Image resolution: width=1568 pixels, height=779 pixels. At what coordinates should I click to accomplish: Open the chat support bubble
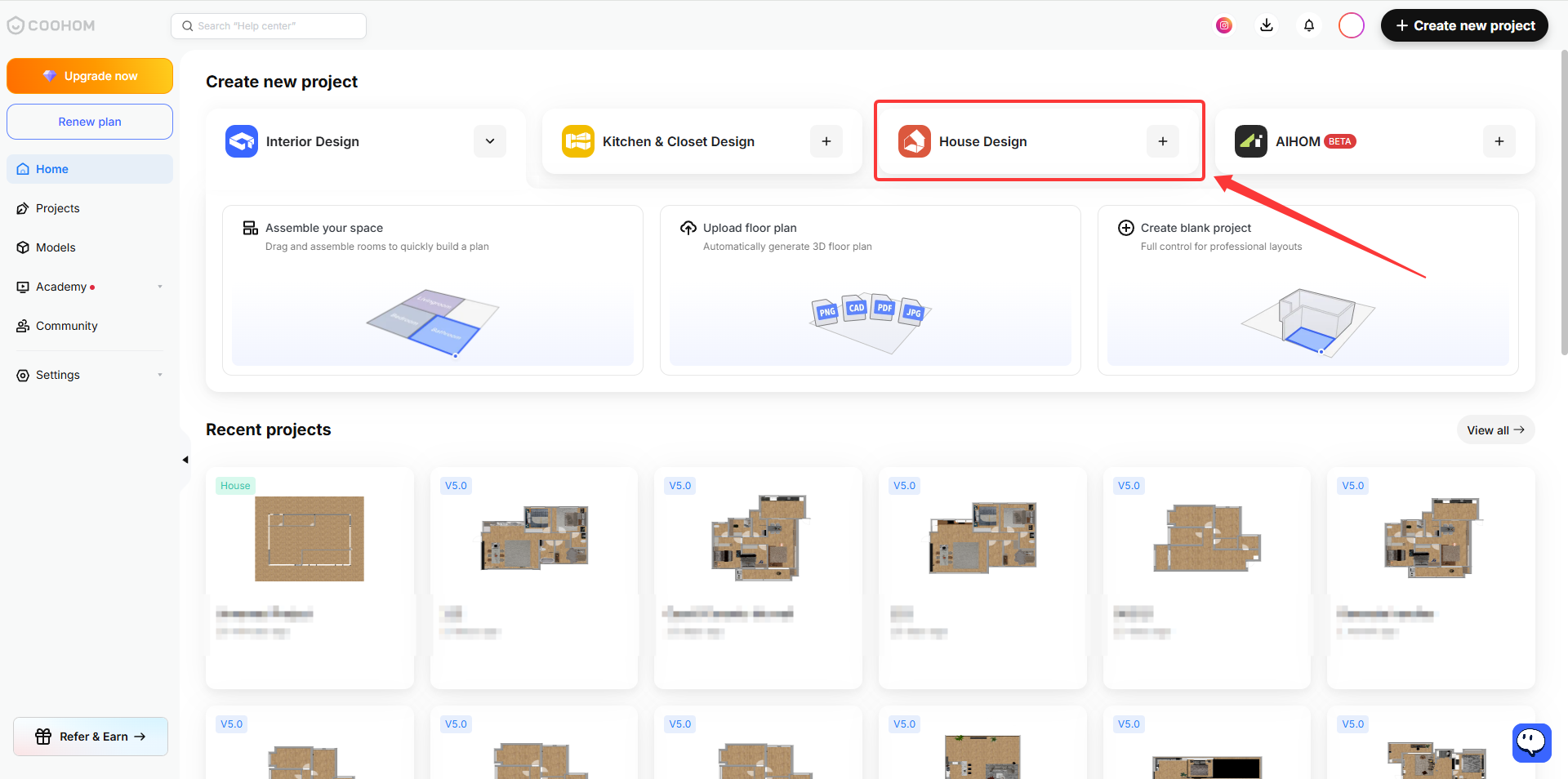pos(1531,742)
